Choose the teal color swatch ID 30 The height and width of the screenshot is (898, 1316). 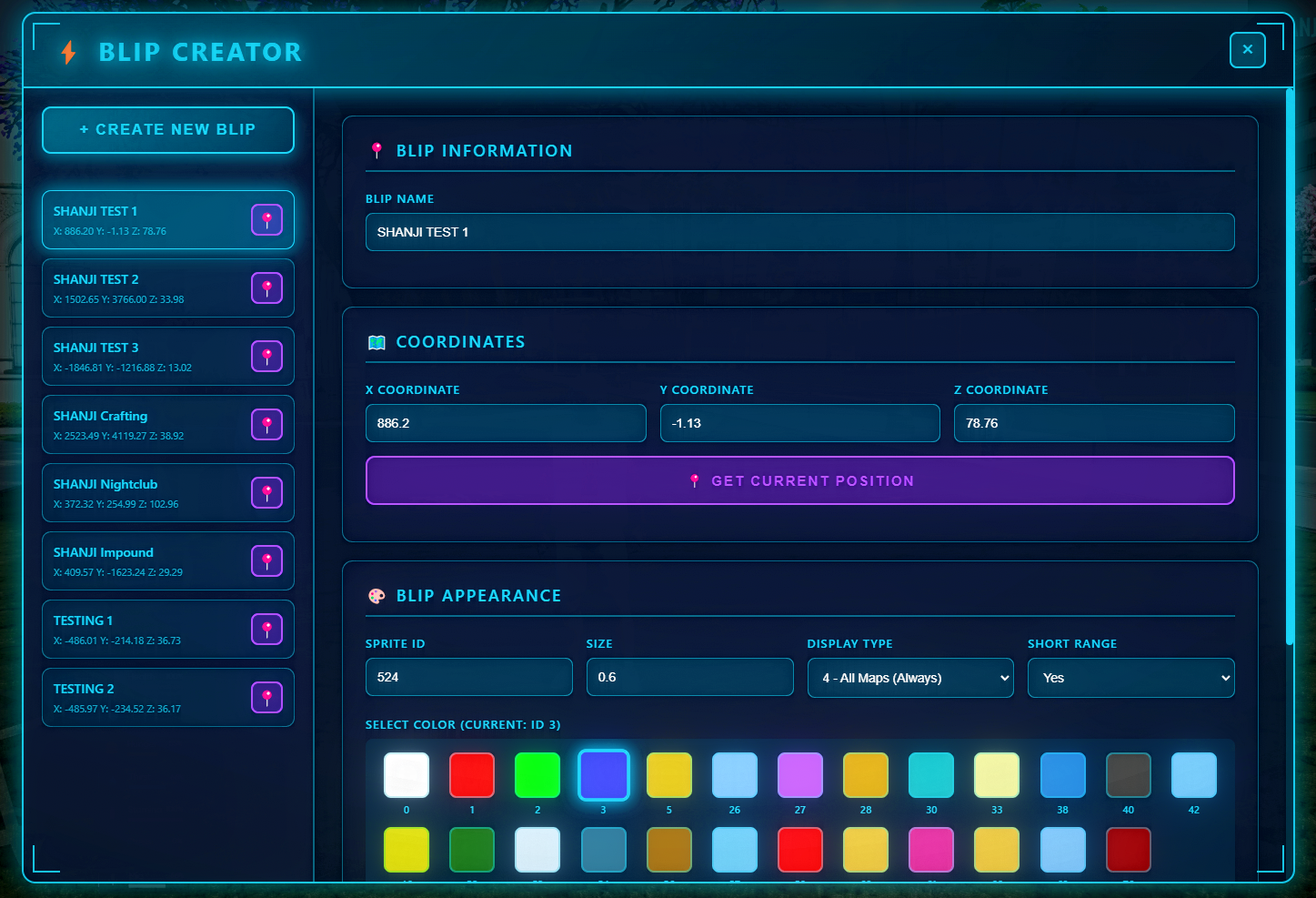[x=931, y=775]
